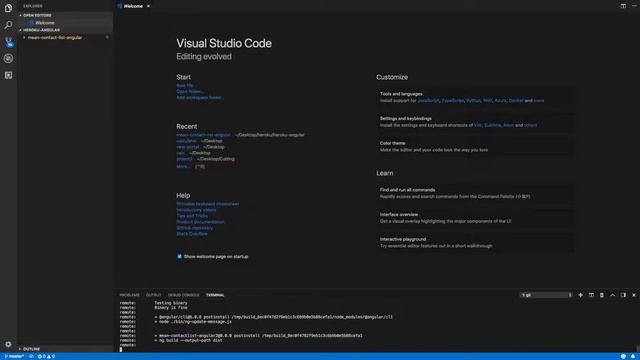Open GitHub repository link
Screen dimensions: 640x360
click(195, 228)
